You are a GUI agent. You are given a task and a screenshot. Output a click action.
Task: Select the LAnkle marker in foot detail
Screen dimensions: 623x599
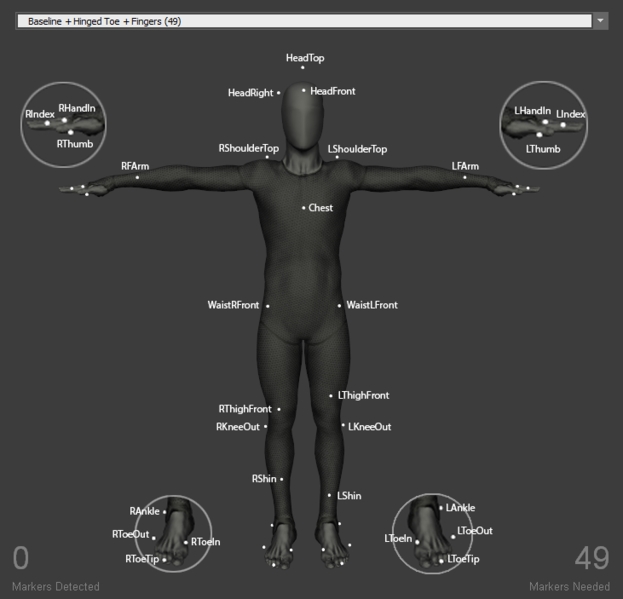[x=441, y=508]
